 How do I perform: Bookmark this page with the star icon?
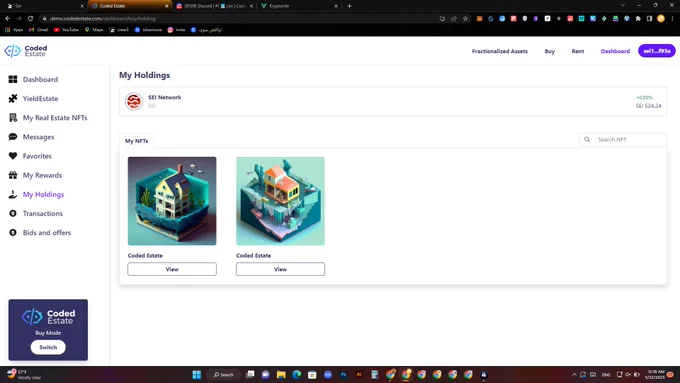click(x=465, y=18)
